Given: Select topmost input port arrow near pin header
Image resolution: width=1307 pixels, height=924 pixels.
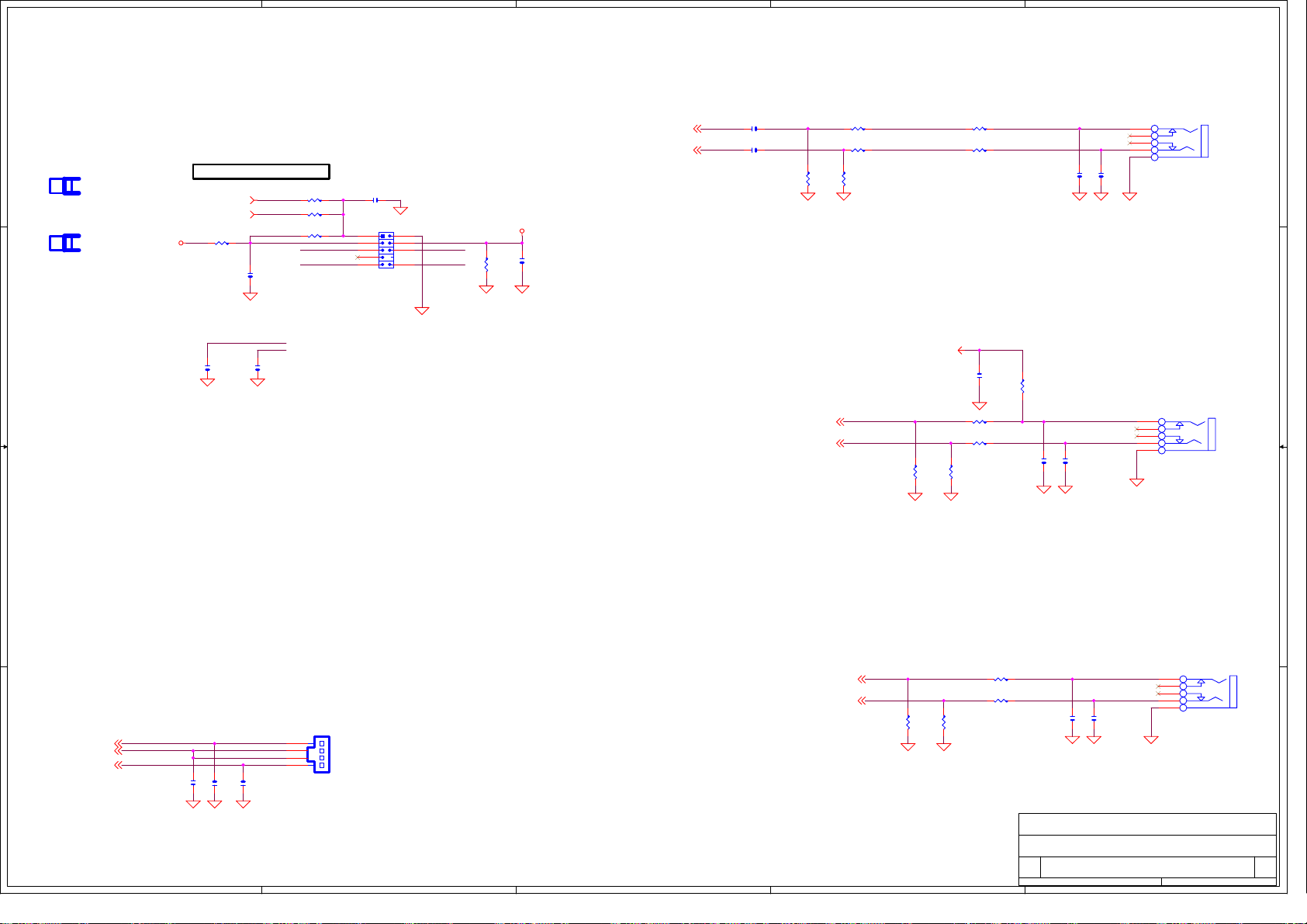Looking at the screenshot, I should [253, 200].
